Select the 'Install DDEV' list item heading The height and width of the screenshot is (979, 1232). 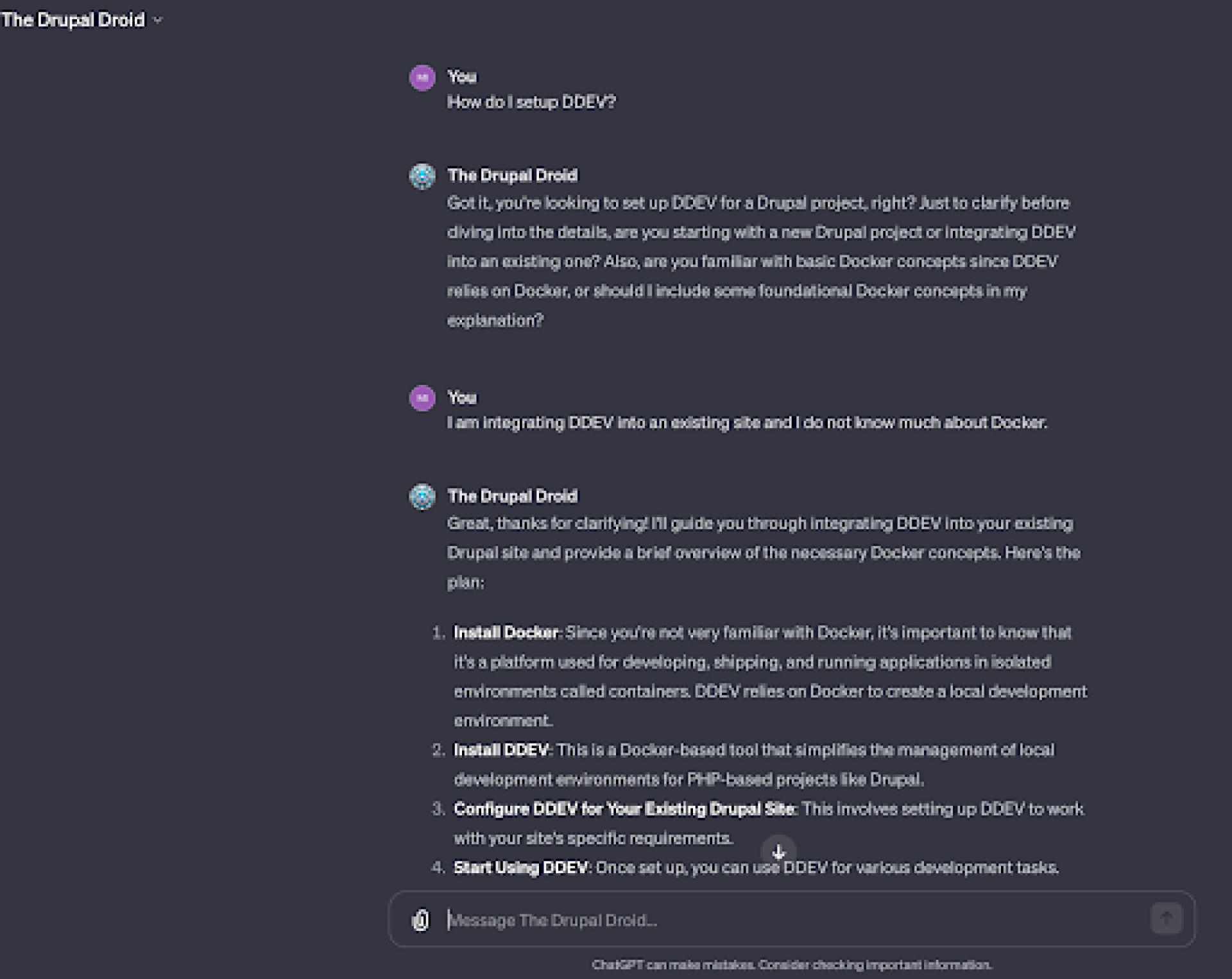tap(501, 750)
